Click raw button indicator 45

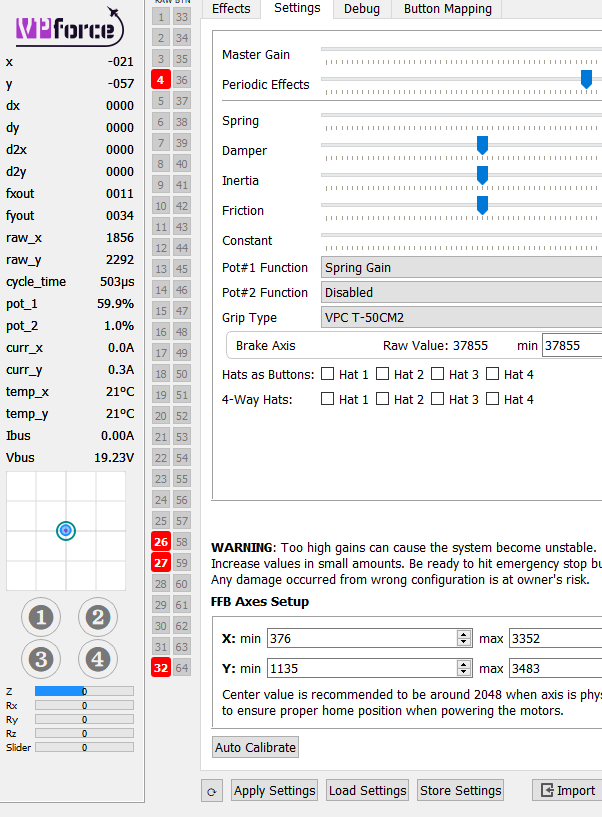[182, 269]
